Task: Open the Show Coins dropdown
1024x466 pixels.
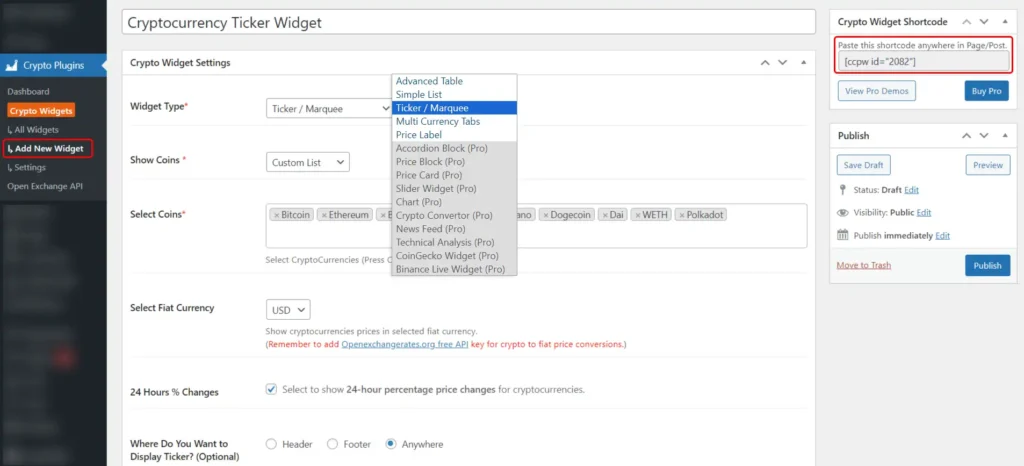Action: 308,162
